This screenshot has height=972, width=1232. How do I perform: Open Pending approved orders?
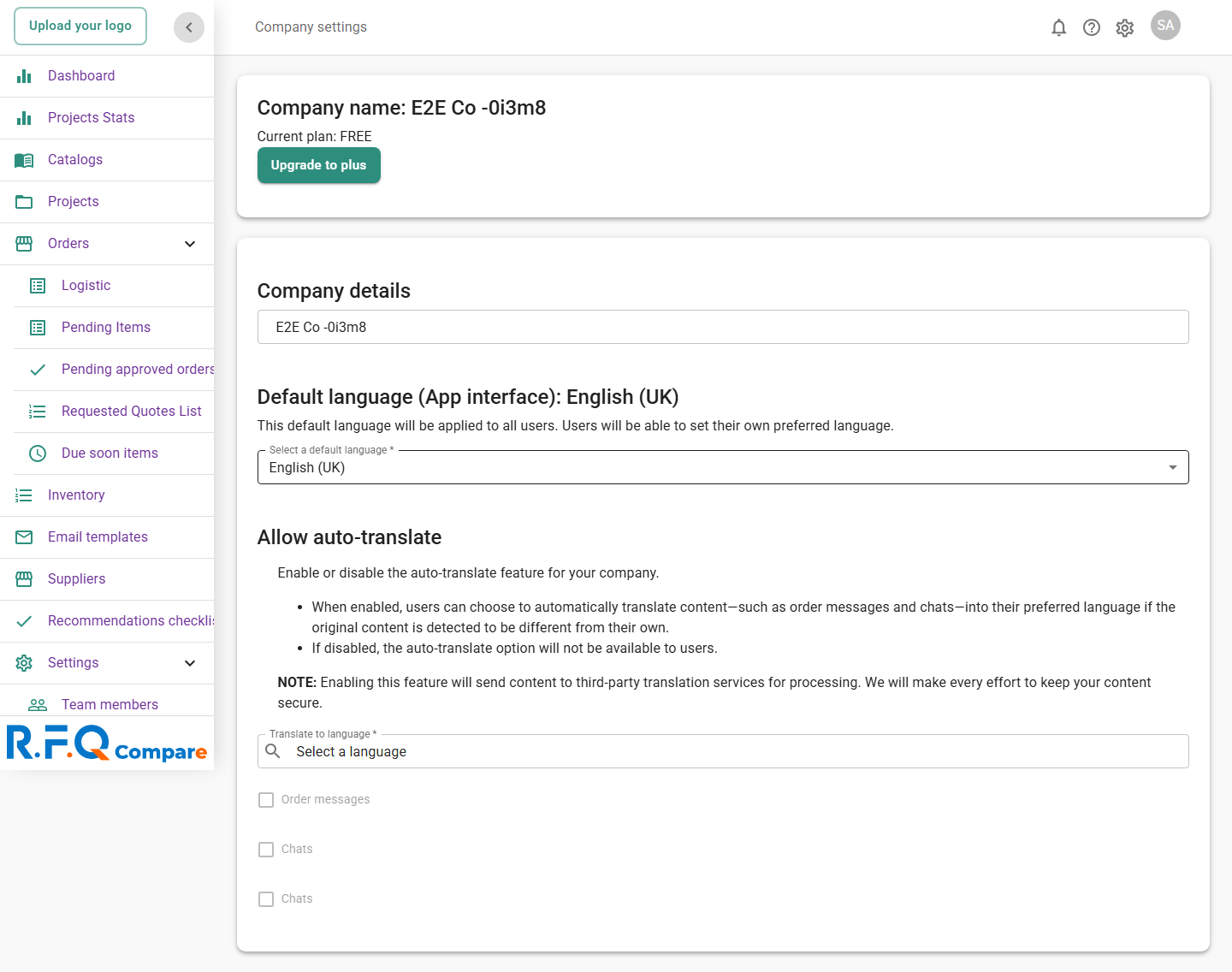138,370
